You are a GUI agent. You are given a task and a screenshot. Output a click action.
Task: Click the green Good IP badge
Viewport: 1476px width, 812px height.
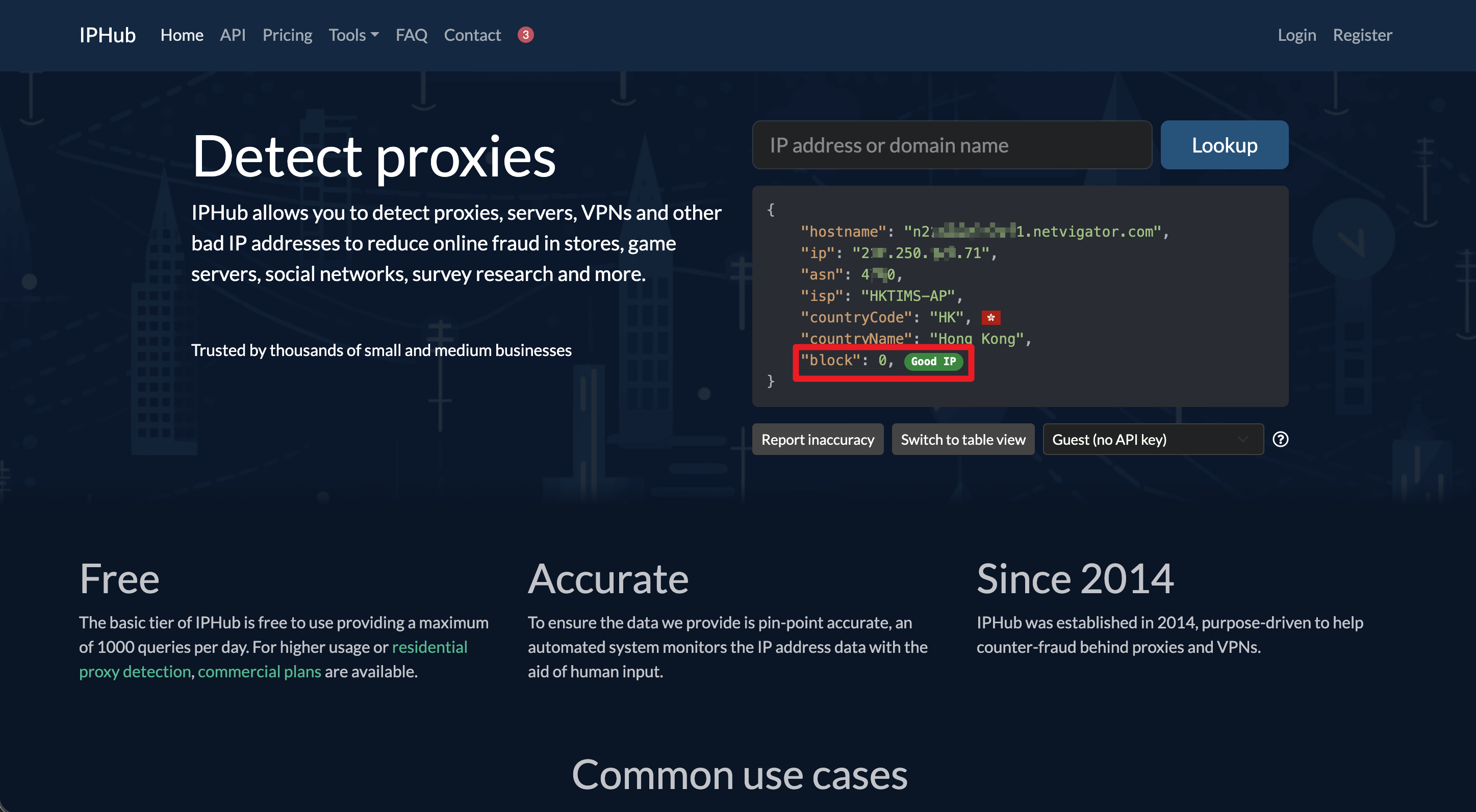pos(933,361)
